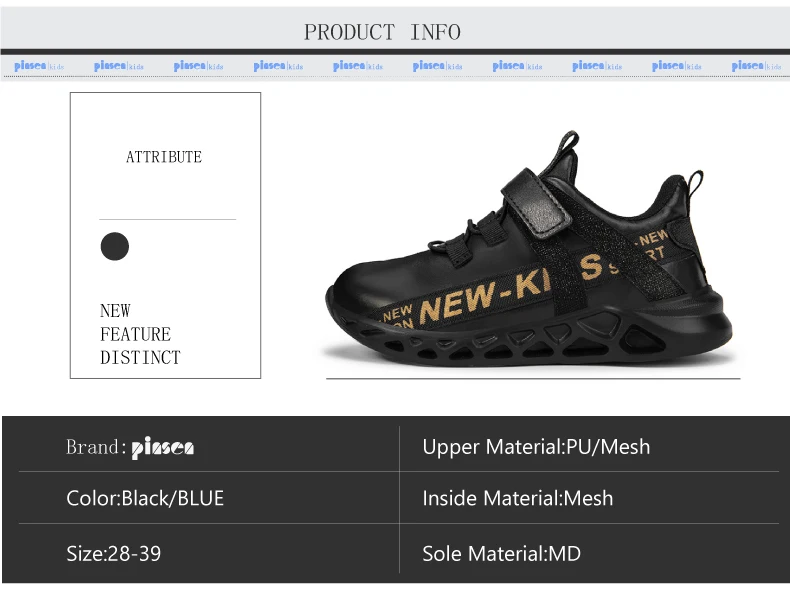Click Upper Material:PU/Mesh text

(x=536, y=447)
